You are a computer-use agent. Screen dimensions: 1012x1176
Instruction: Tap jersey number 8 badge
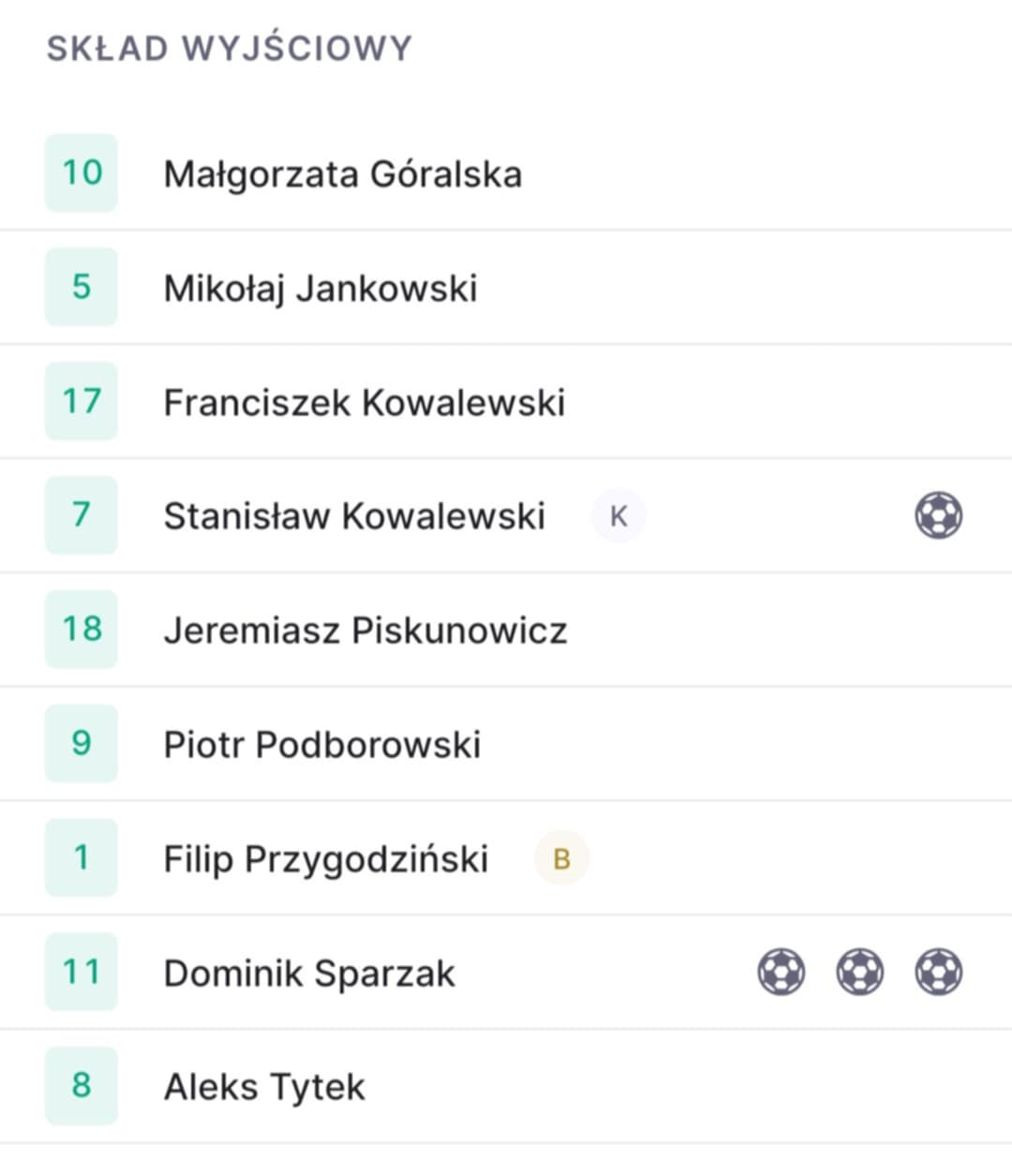click(x=82, y=1085)
